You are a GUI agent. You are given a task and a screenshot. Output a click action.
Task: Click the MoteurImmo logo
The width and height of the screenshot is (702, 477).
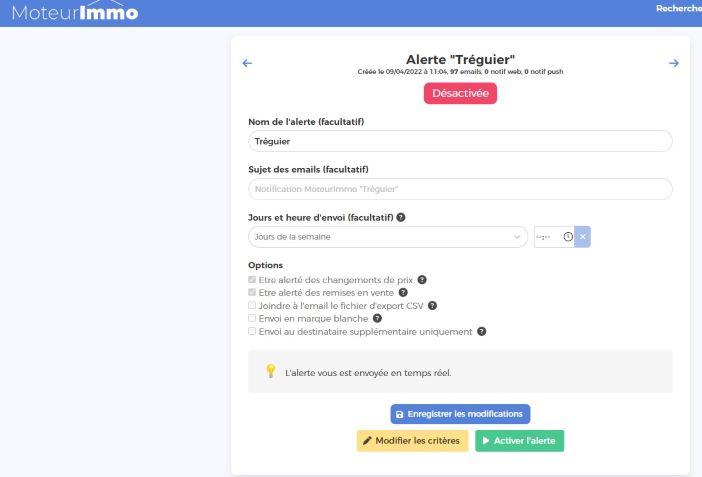pos(75,13)
